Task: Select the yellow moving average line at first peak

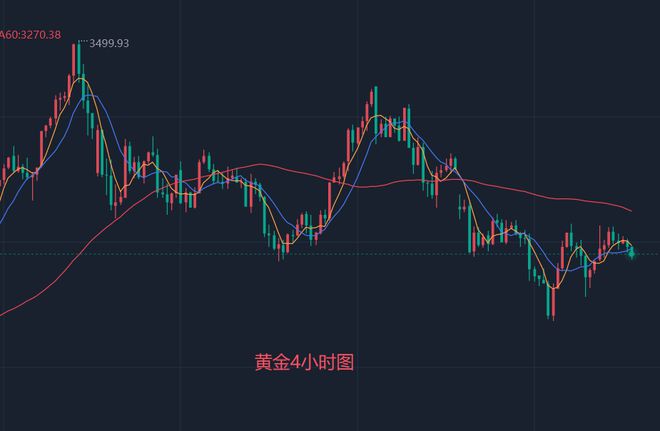Action: pos(80,79)
